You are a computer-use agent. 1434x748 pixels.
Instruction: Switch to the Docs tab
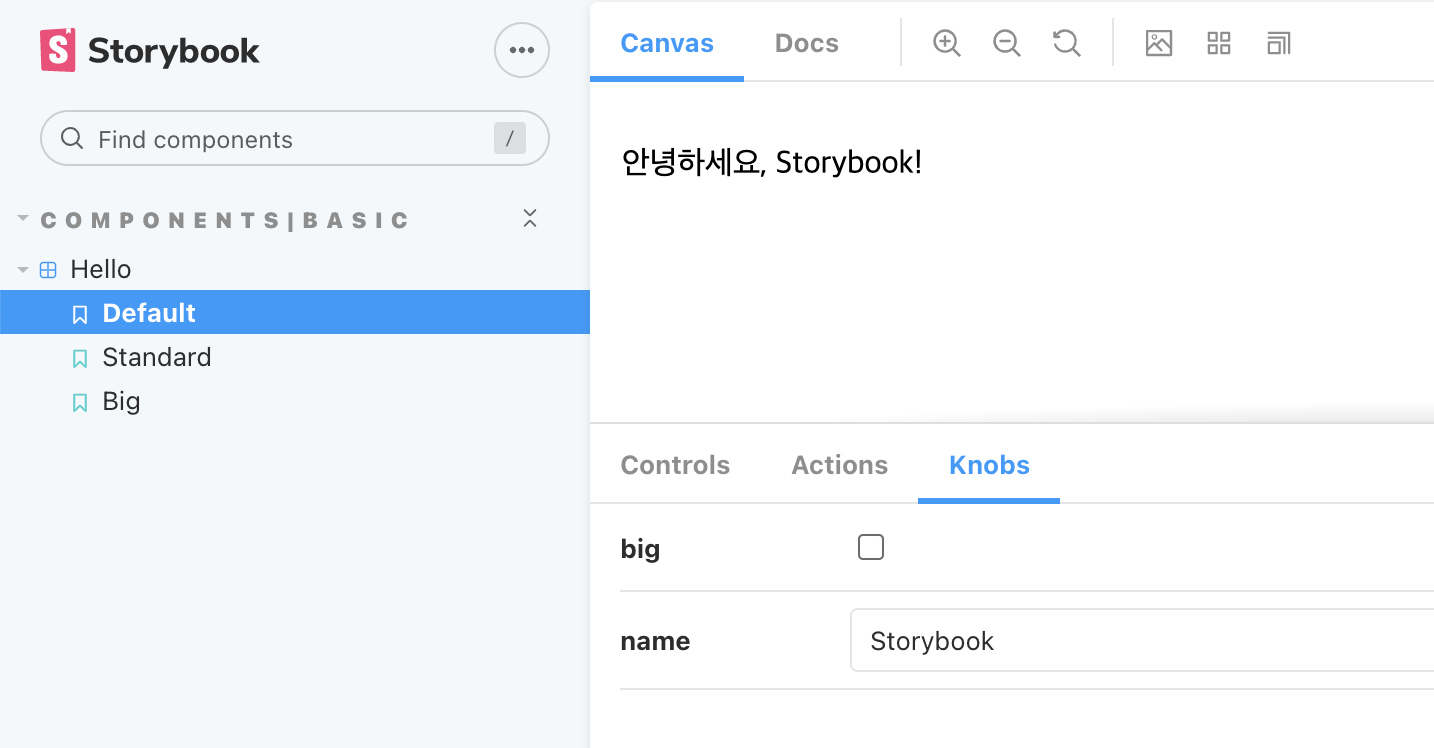[806, 43]
